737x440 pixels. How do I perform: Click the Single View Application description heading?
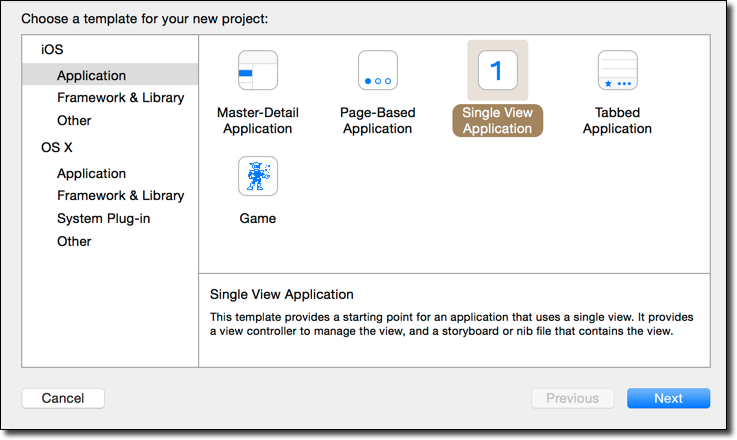click(x=282, y=294)
